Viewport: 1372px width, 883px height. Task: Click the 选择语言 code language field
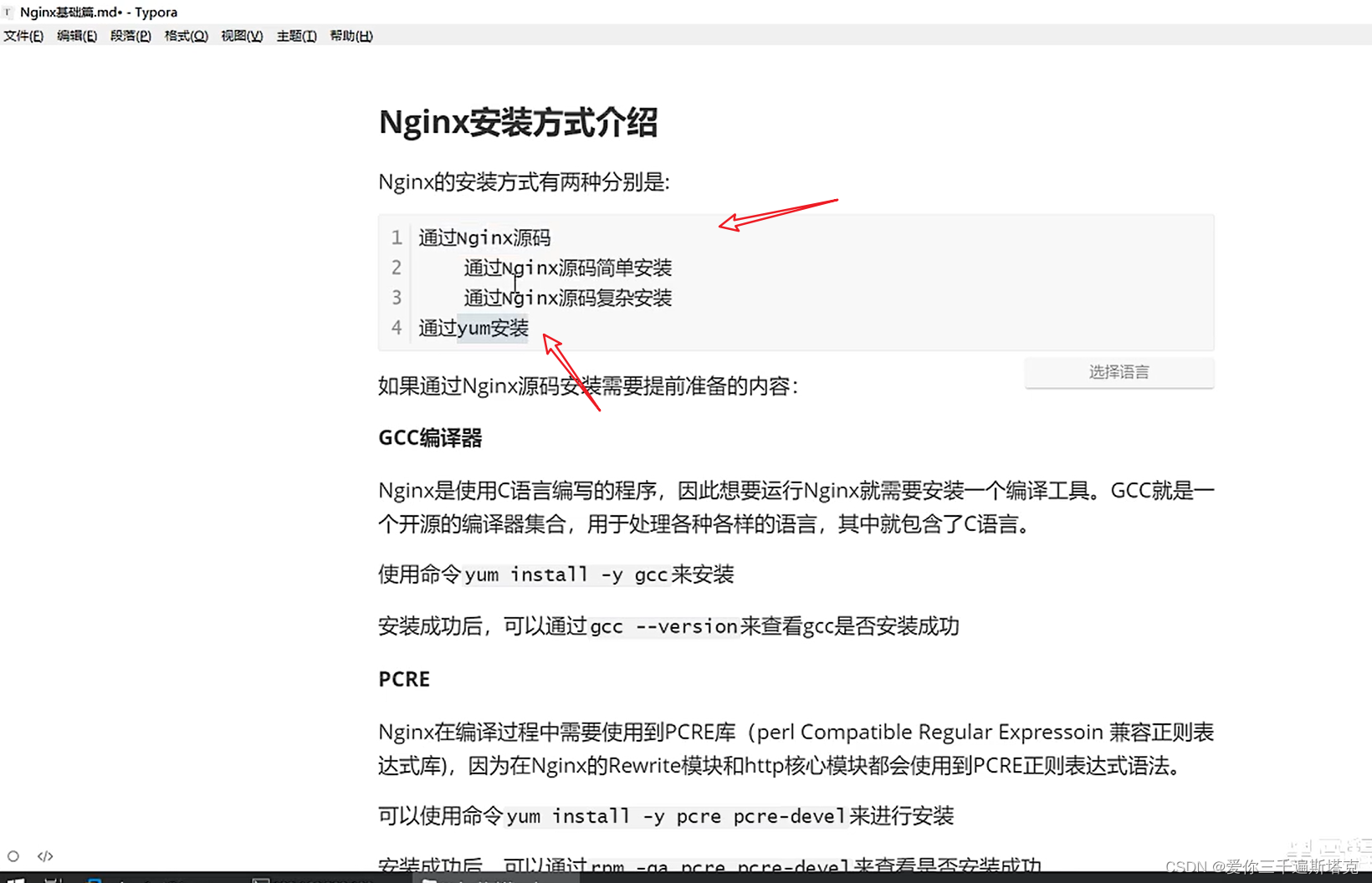click(1119, 372)
